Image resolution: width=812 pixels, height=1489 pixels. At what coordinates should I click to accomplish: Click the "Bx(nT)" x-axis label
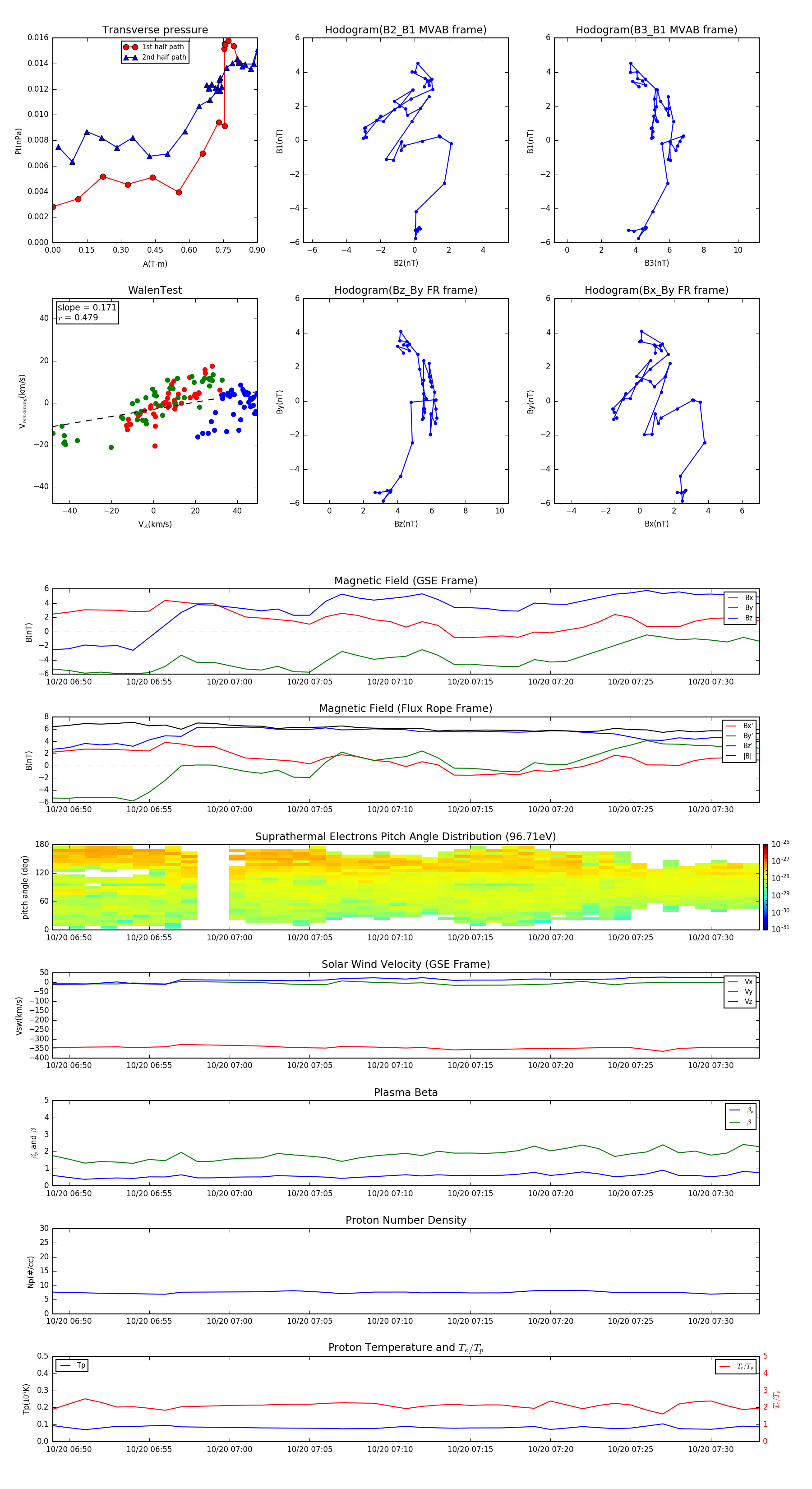click(656, 524)
